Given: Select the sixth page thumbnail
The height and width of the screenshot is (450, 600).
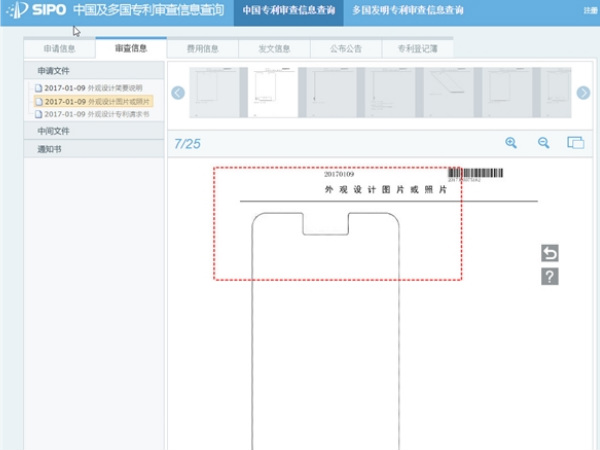Looking at the screenshot, I should coord(507,92).
